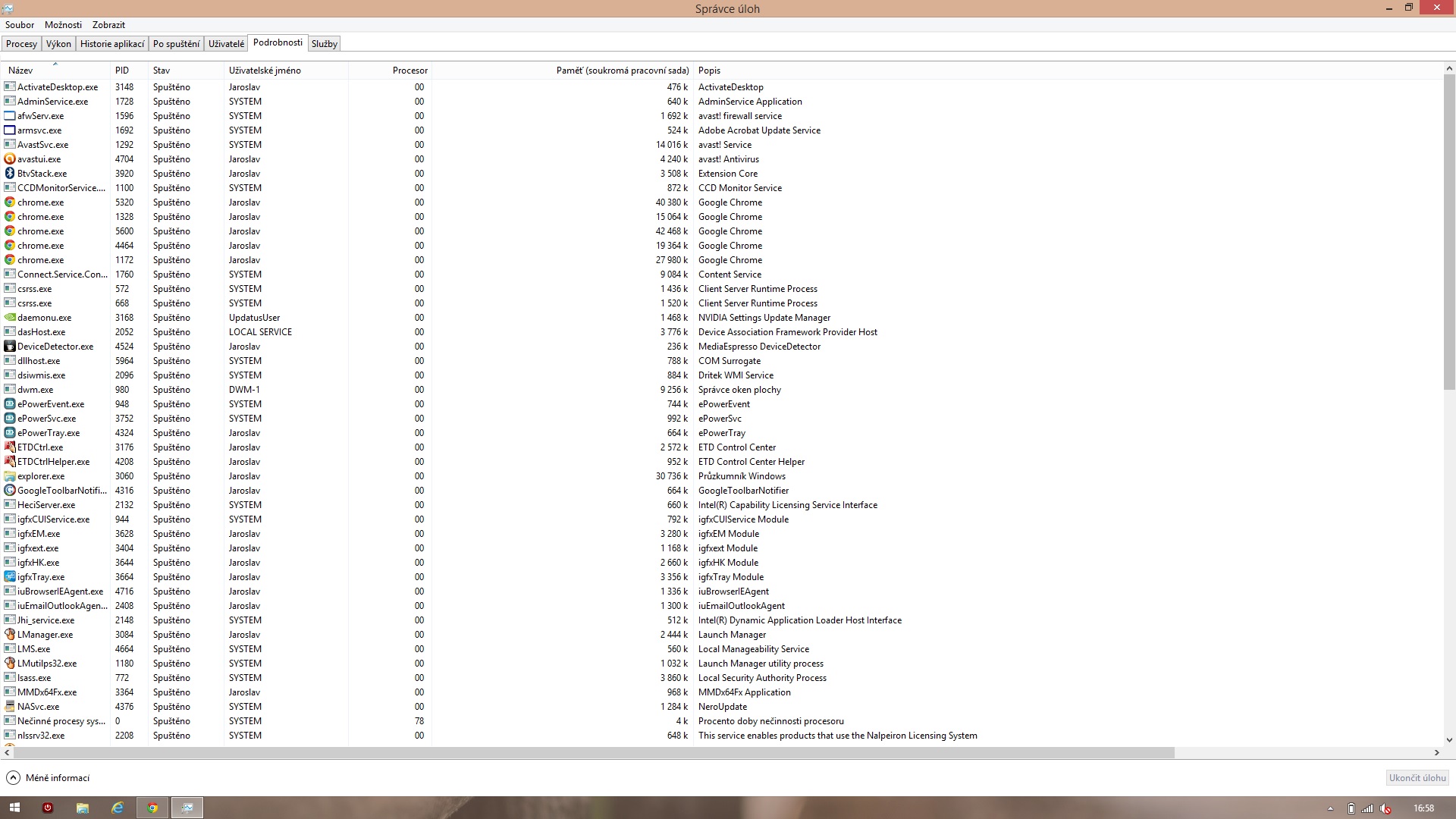Open the Služby tab
1456x819 pixels.
click(324, 44)
